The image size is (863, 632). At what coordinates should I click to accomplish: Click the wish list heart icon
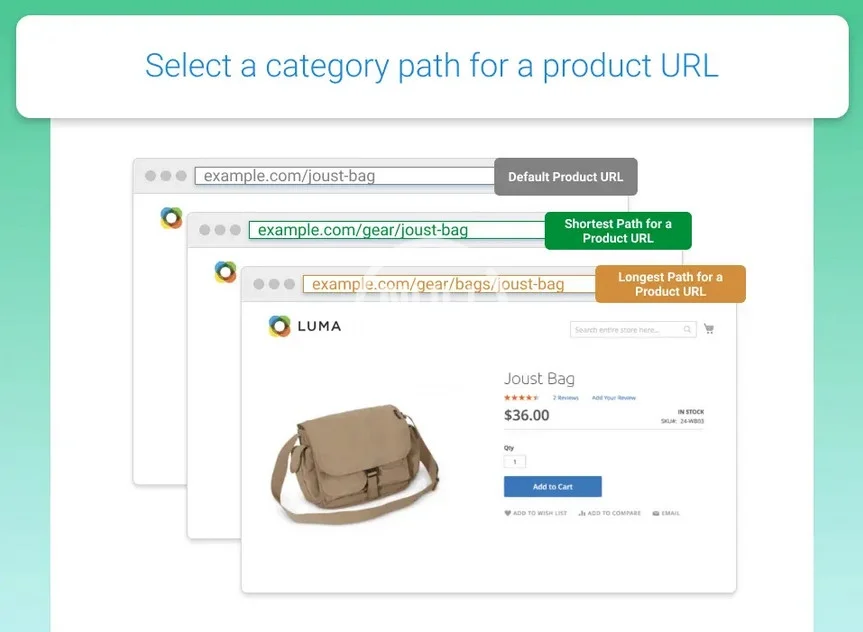click(508, 513)
